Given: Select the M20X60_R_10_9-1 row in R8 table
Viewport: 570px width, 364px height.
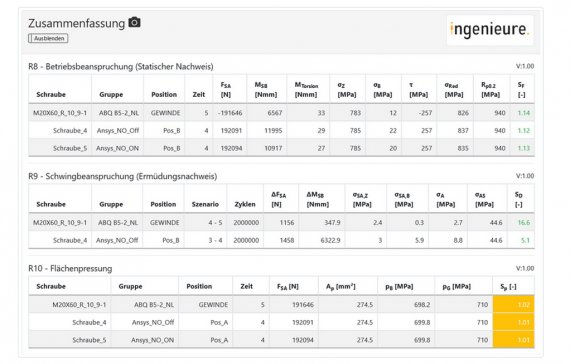Looking at the screenshot, I should point(281,113).
